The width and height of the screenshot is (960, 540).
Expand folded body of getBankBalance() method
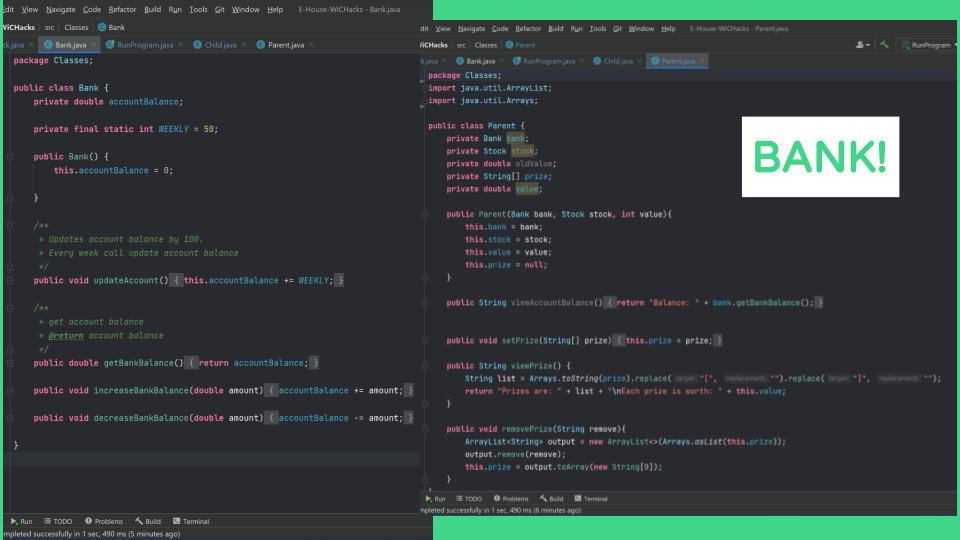191,363
